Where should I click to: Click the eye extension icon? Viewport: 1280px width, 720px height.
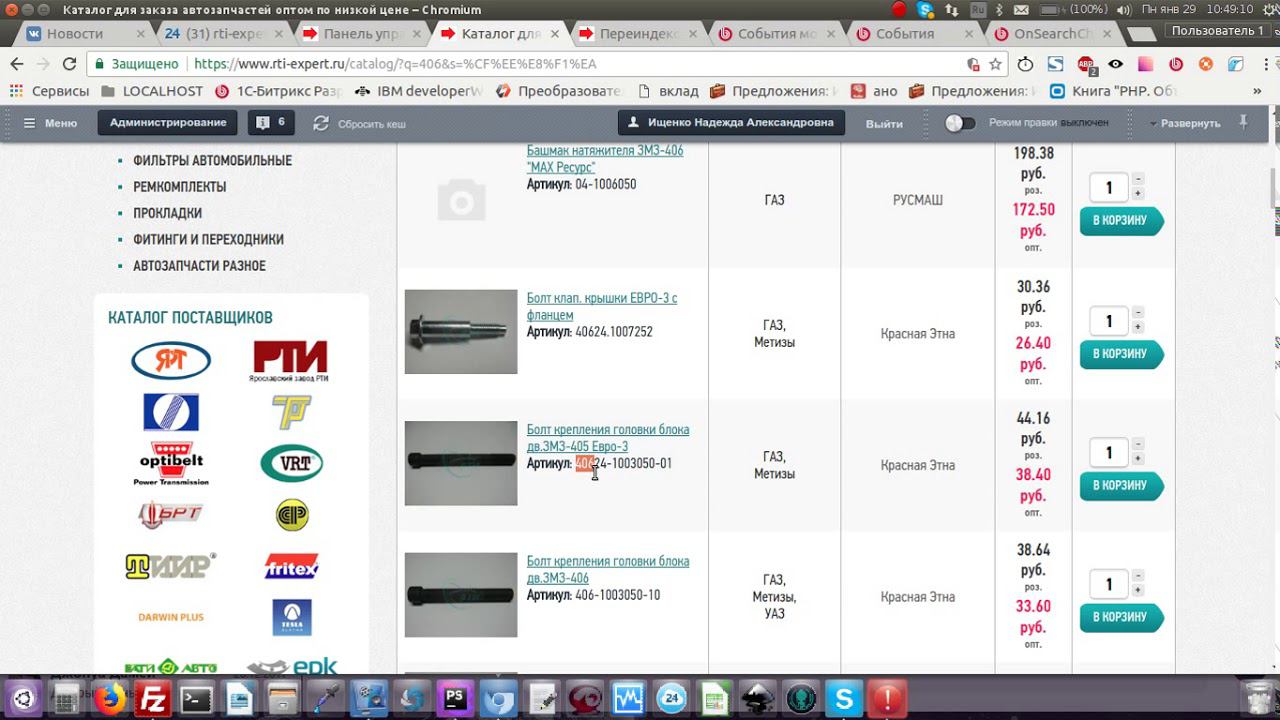point(1116,64)
